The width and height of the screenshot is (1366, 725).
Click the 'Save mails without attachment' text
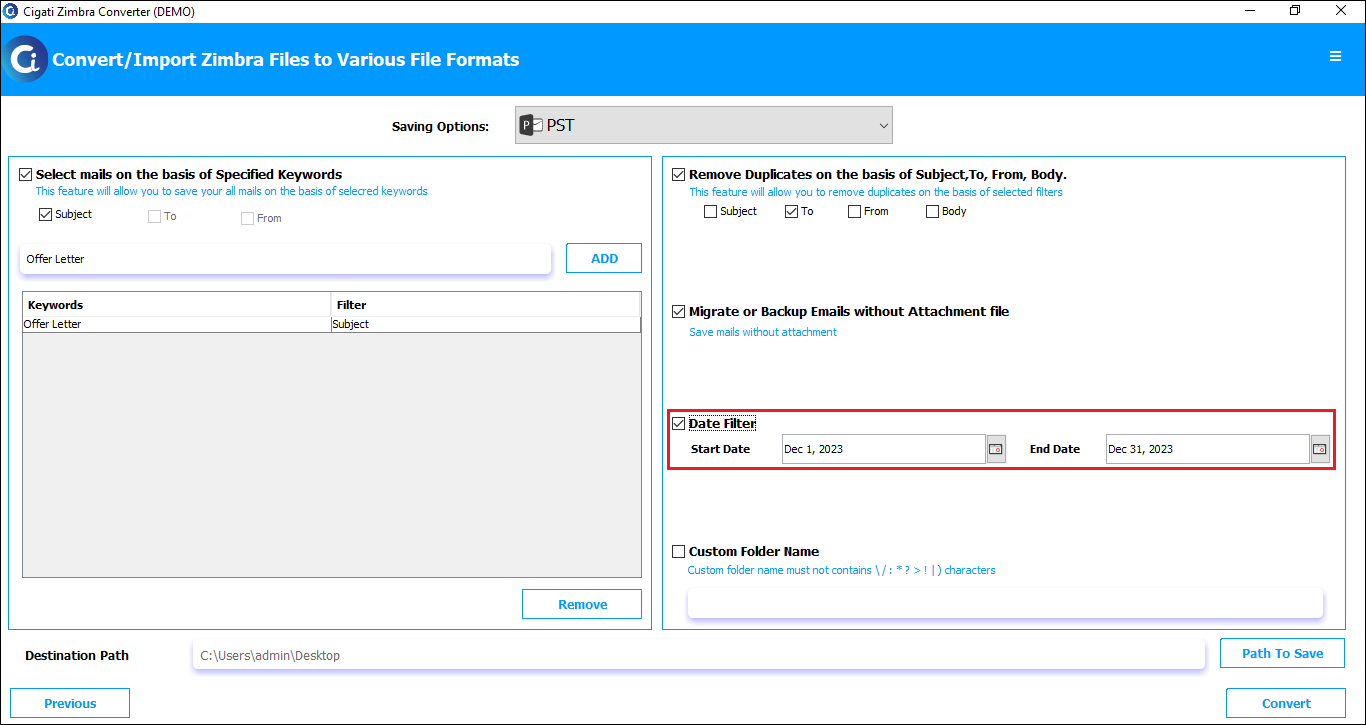(x=763, y=332)
